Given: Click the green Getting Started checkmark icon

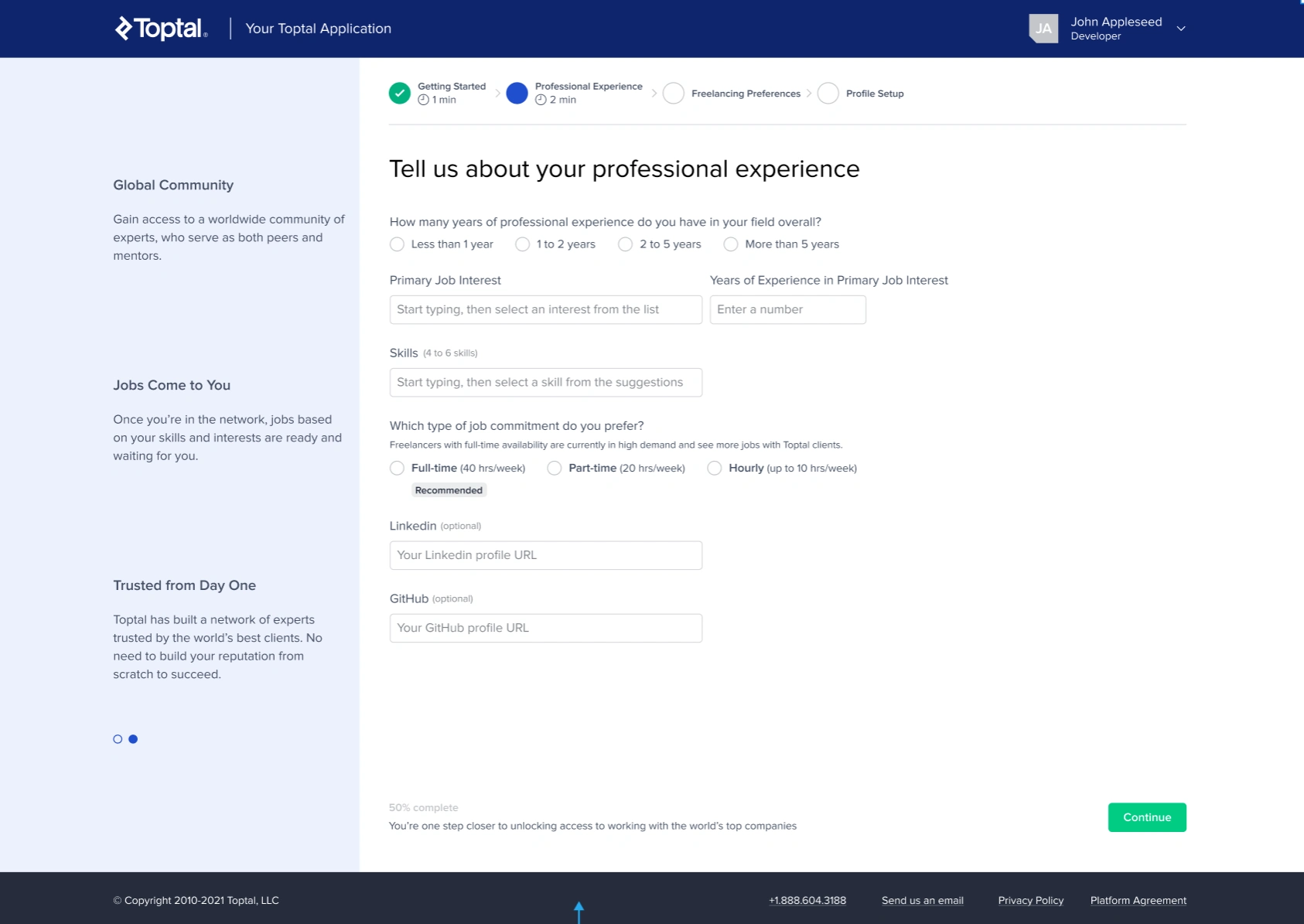Looking at the screenshot, I should 399,94.
